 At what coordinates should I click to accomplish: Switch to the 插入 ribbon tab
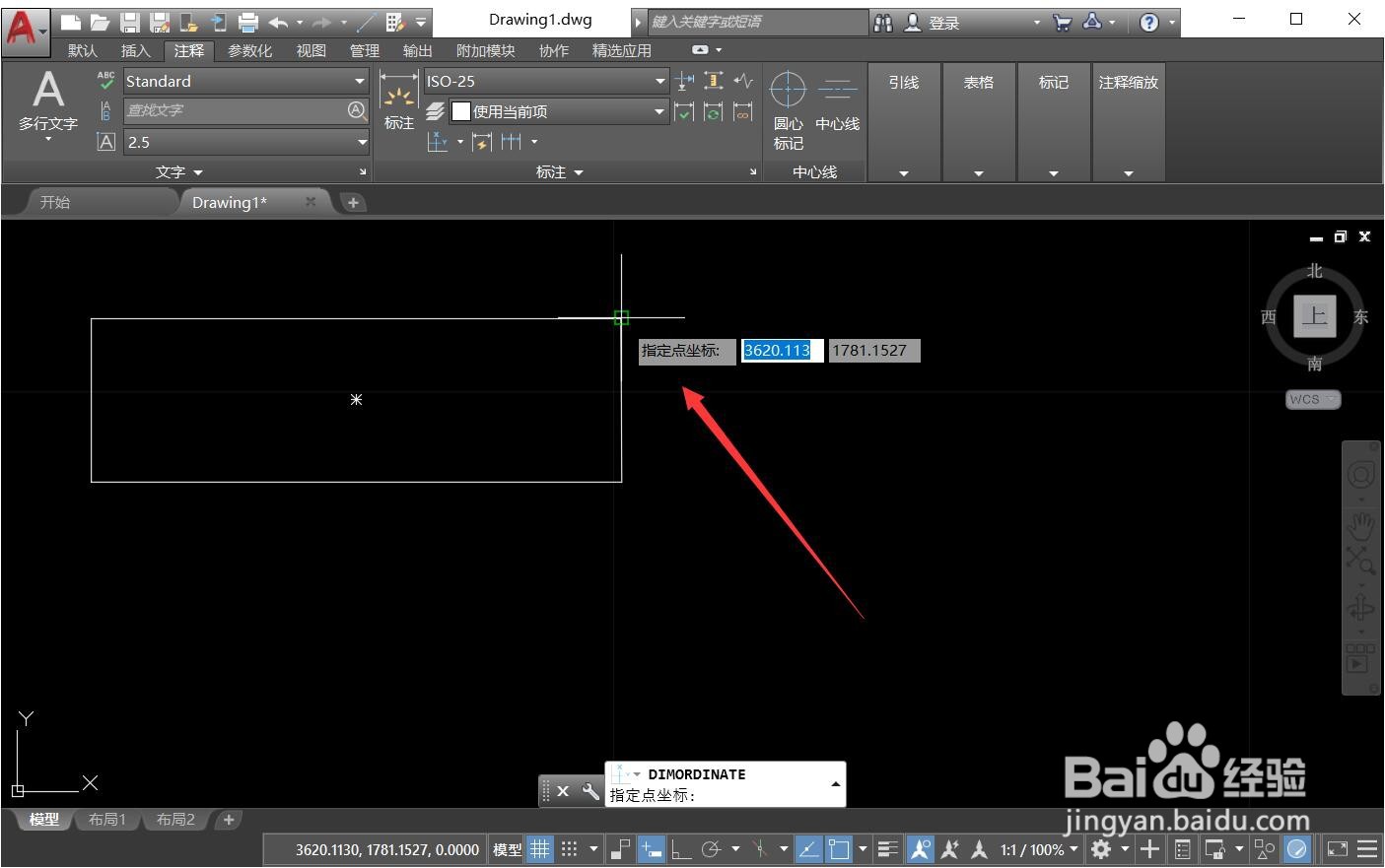coord(136,50)
